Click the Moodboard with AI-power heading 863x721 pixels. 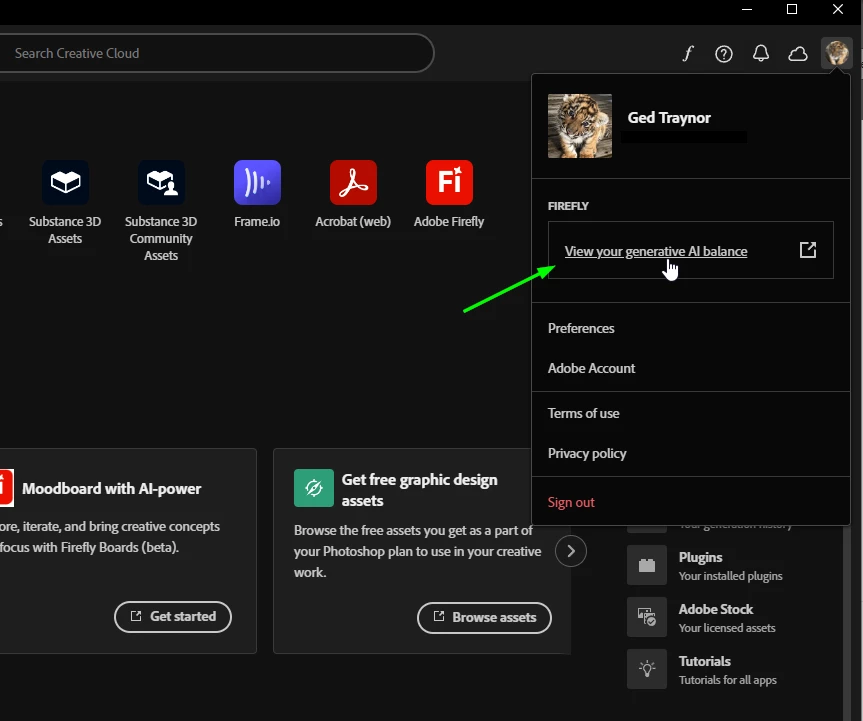tap(112, 489)
